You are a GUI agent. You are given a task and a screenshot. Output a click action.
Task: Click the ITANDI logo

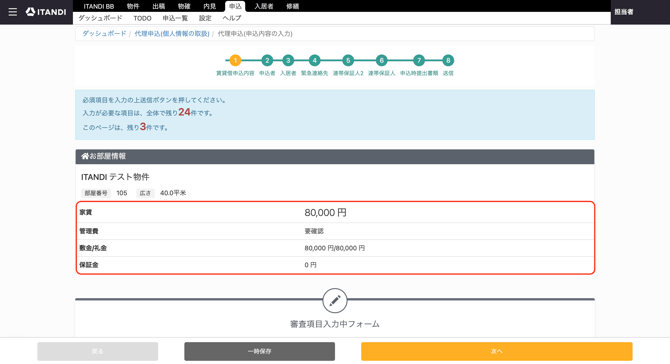[x=46, y=12]
